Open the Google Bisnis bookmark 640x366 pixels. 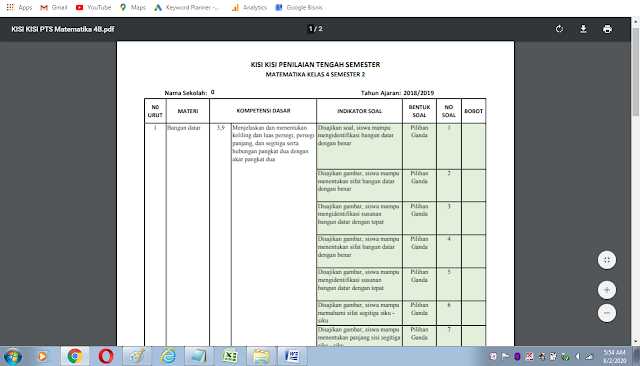299,7
